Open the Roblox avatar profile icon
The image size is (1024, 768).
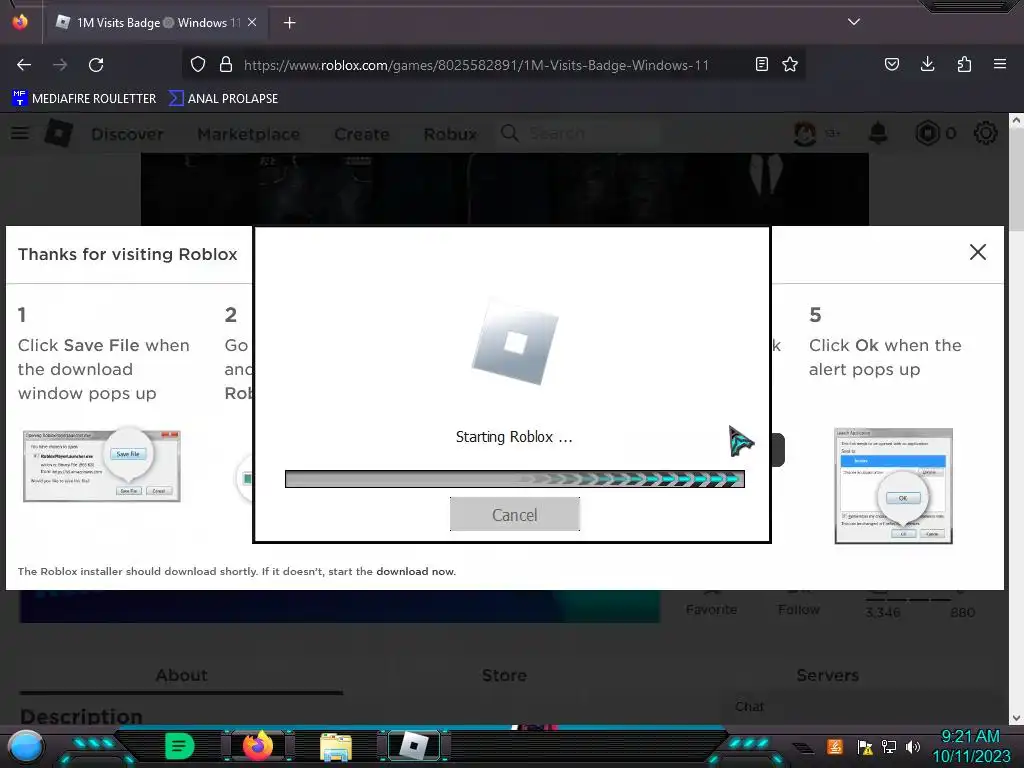805,133
